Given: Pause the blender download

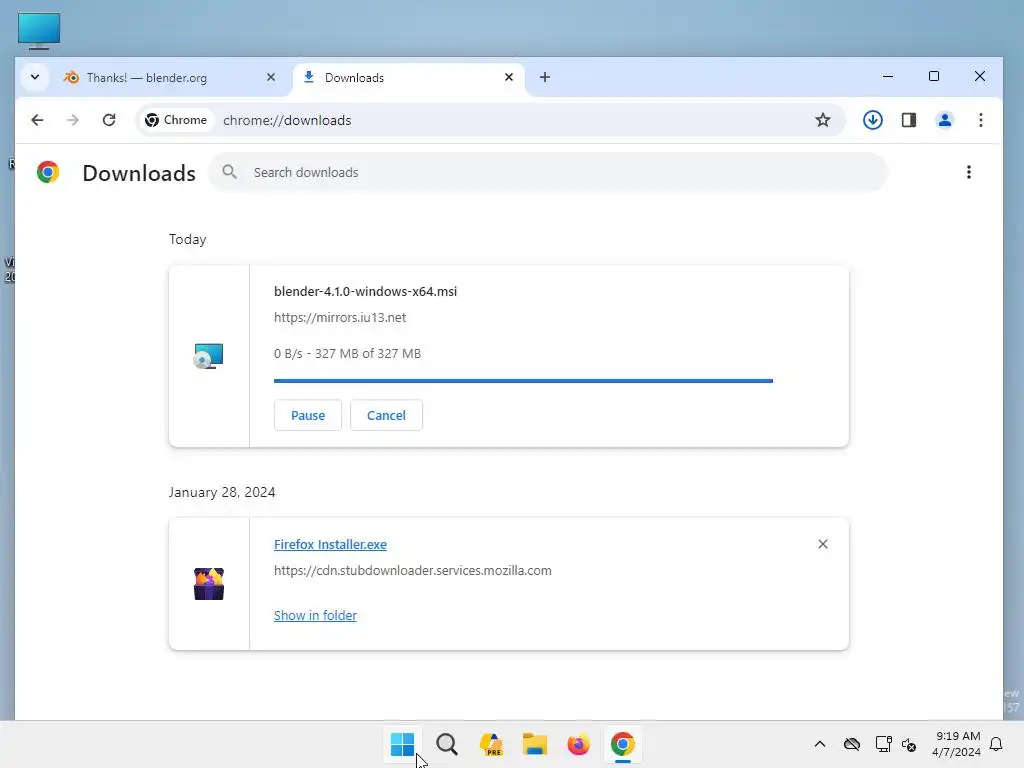Looking at the screenshot, I should 308,415.
